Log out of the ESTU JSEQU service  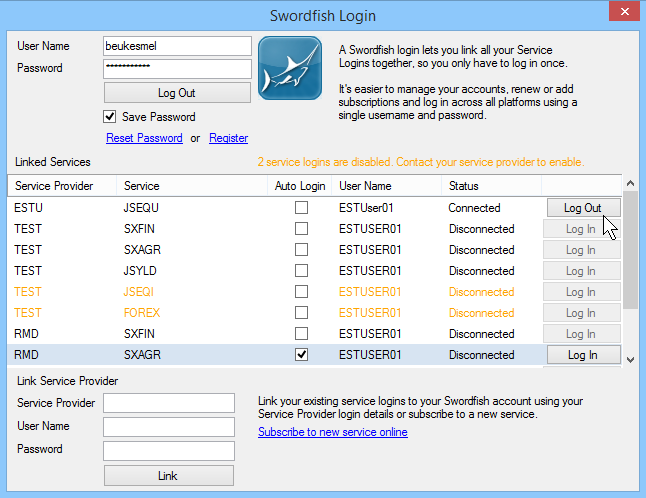[582, 208]
